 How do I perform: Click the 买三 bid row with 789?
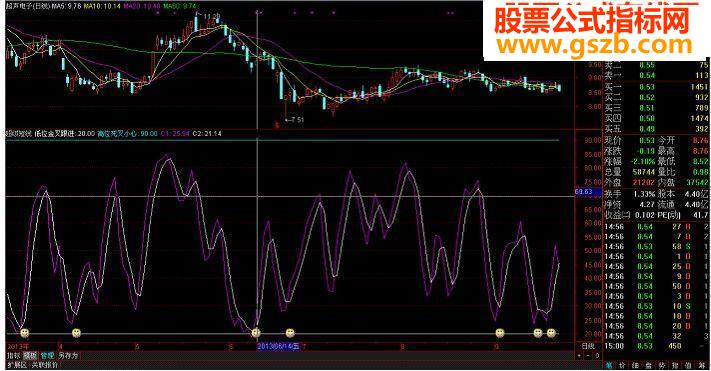point(656,108)
